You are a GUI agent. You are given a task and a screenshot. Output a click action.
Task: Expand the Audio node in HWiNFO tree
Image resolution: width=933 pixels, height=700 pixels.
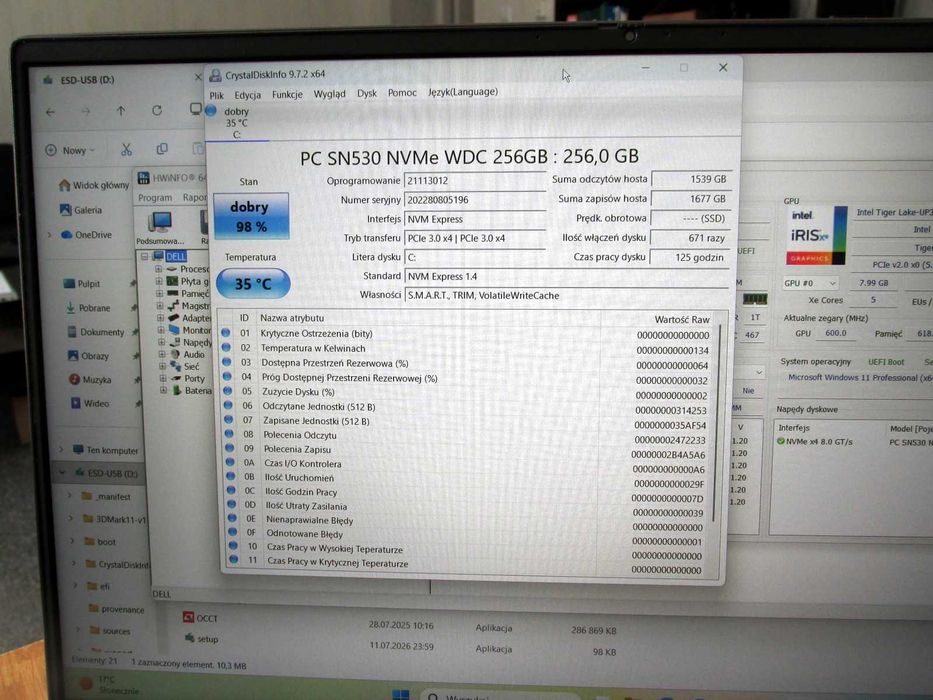tap(161, 354)
